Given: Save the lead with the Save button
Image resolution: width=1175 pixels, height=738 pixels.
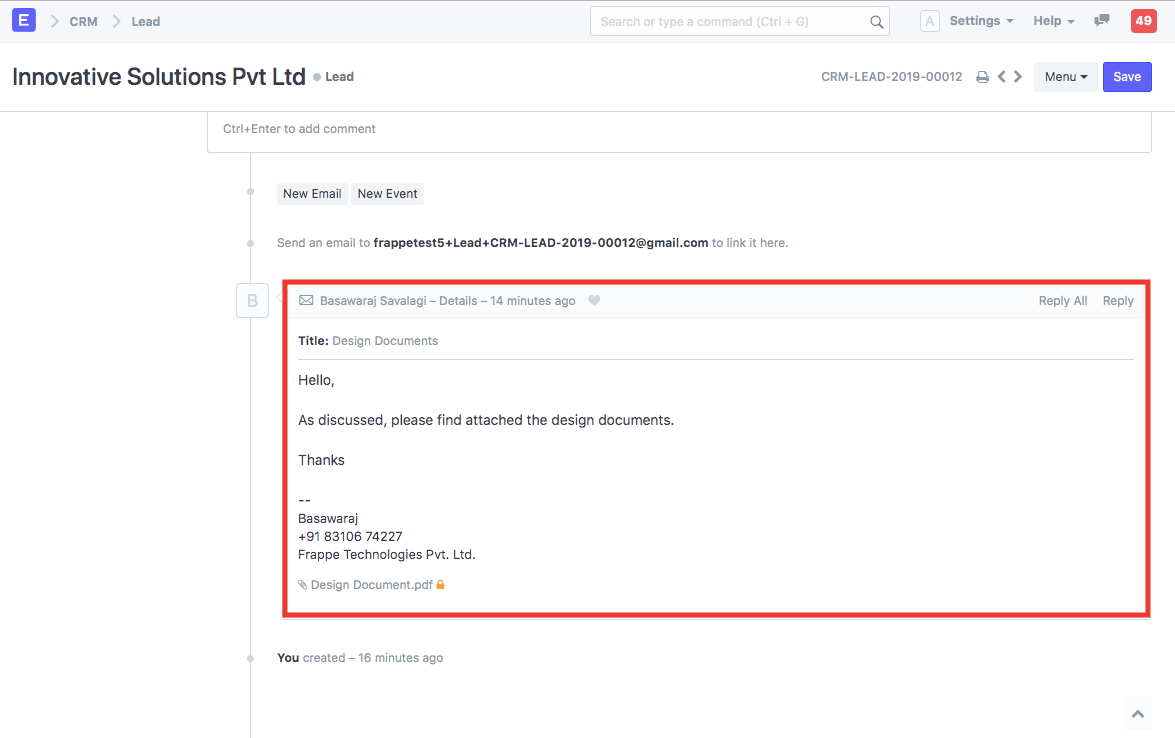Looking at the screenshot, I should coord(1127,76).
